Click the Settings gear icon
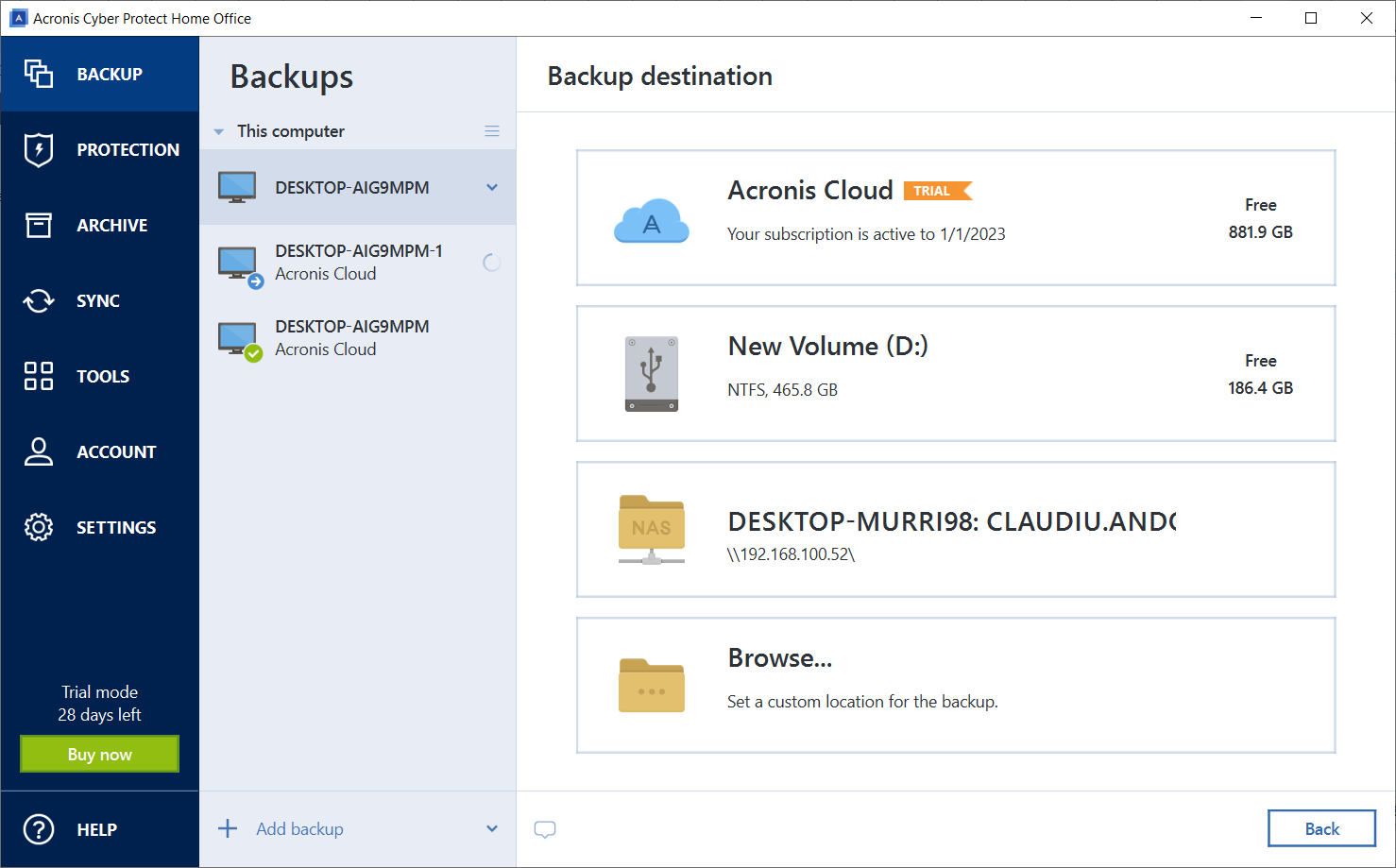Viewport: 1396px width, 868px height. pos(39,527)
